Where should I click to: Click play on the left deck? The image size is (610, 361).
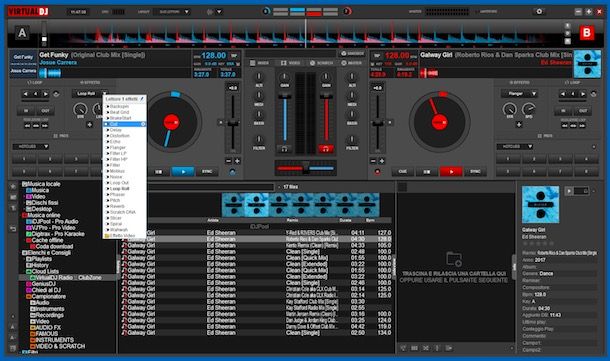pos(183,172)
